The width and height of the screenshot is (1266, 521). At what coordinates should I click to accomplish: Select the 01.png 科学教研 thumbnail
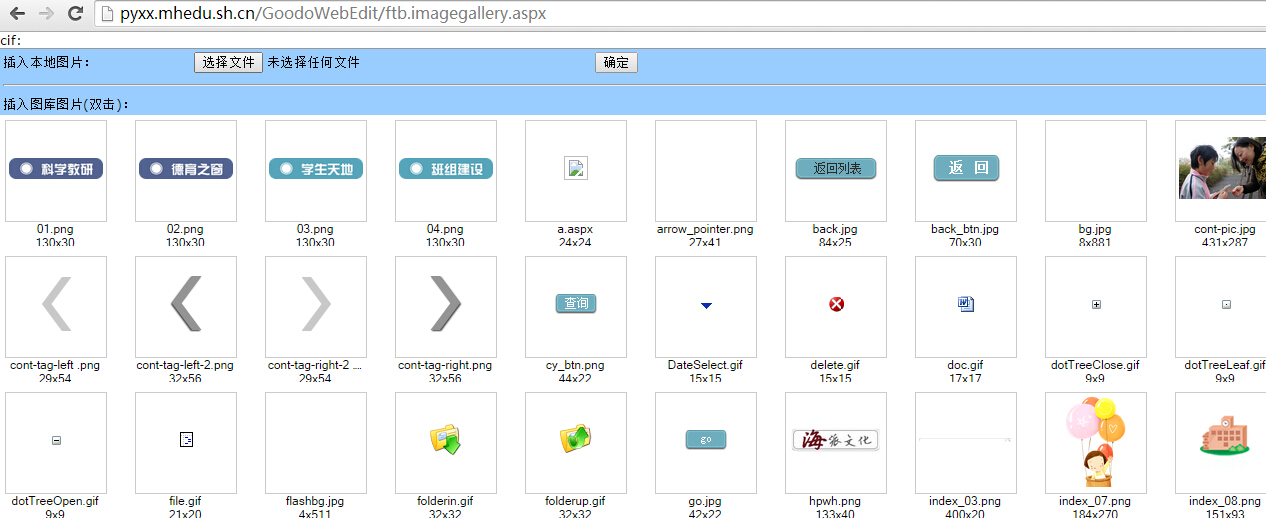(56, 169)
